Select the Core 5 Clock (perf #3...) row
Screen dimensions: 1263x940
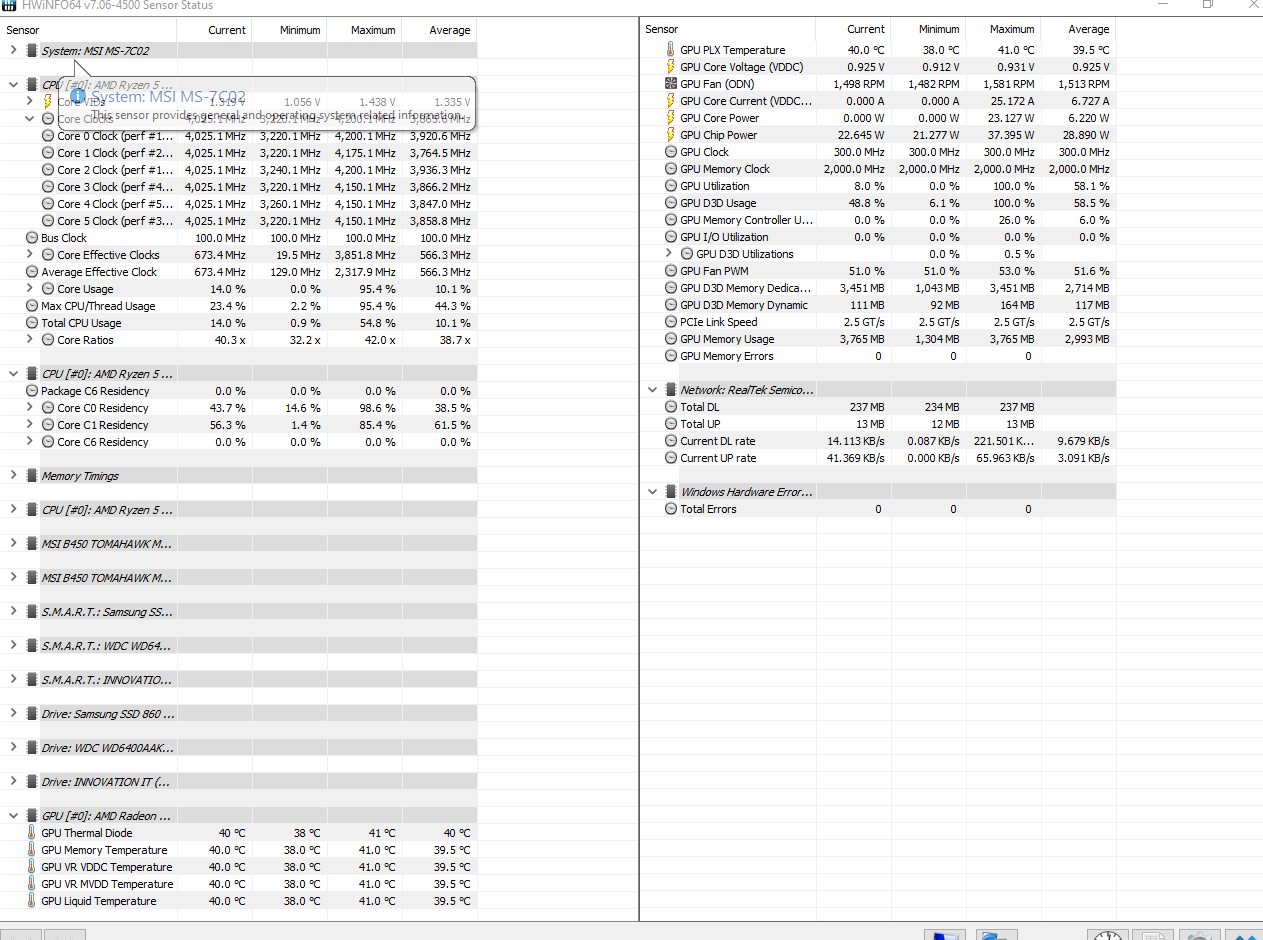[239, 221]
